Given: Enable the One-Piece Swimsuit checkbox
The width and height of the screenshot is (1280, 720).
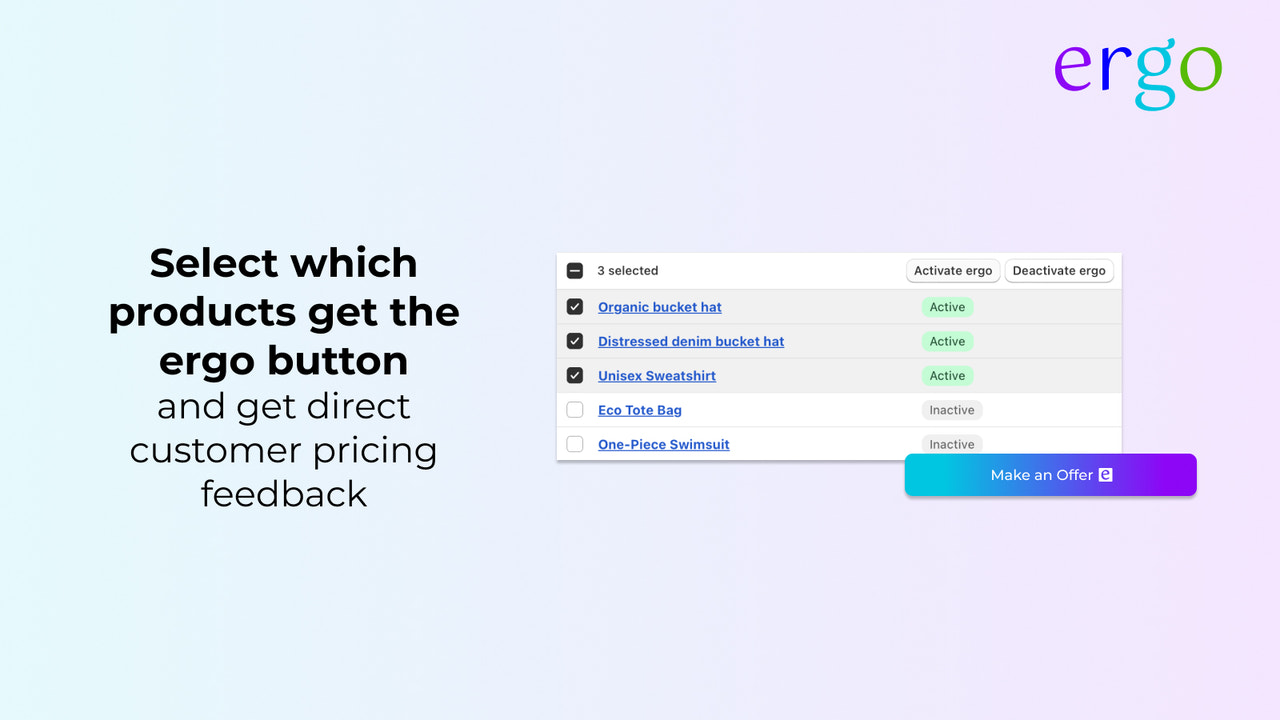Looking at the screenshot, I should [x=575, y=444].
